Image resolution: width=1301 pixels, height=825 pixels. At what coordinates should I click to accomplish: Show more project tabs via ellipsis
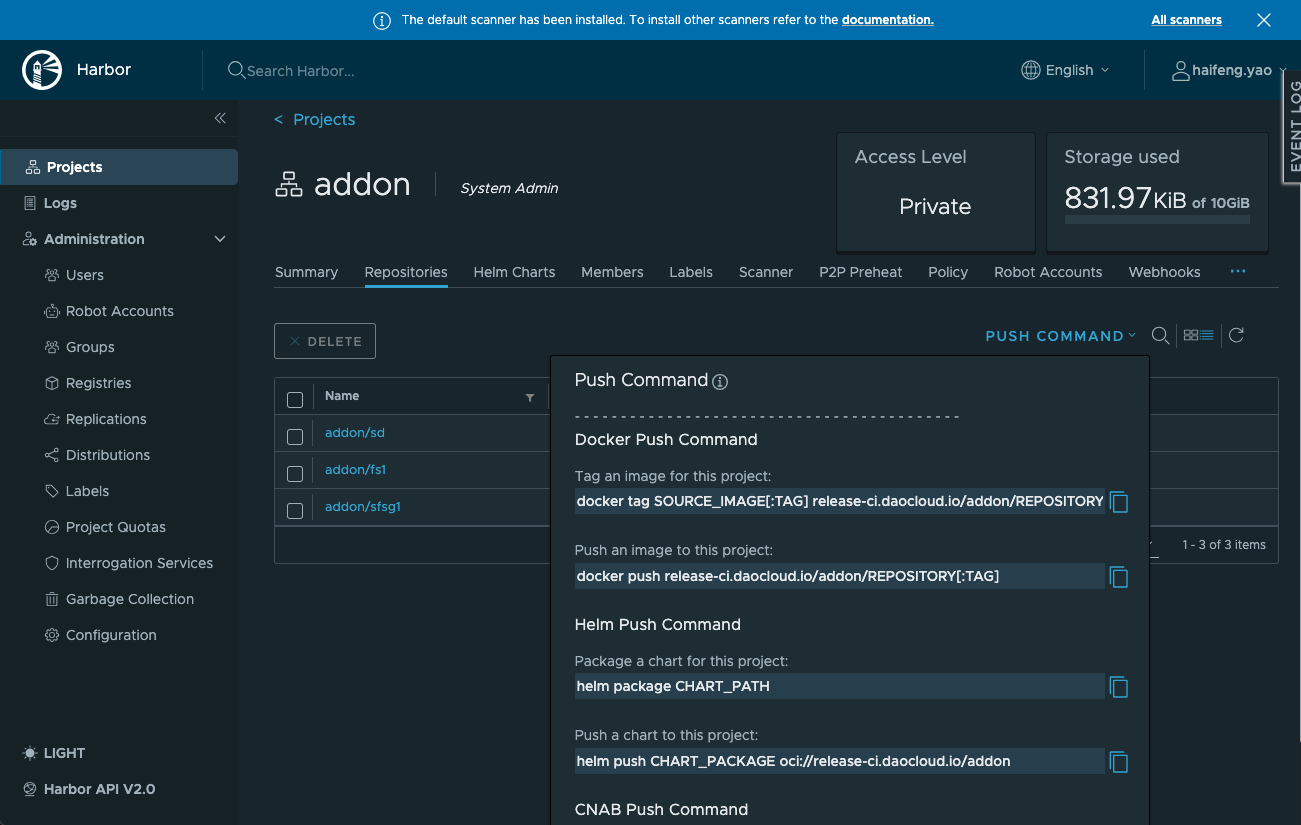[x=1238, y=271]
